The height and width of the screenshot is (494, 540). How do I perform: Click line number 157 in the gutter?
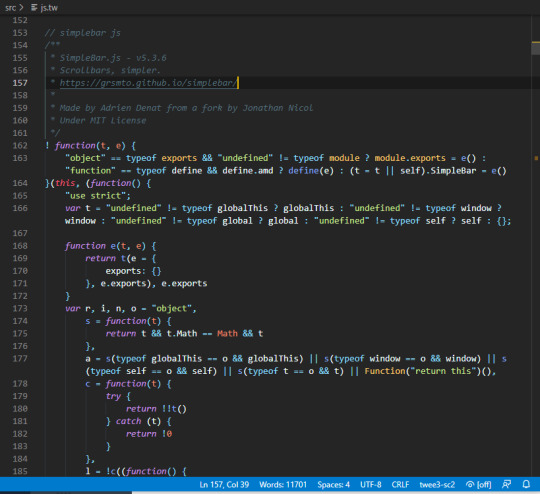click(x=20, y=83)
